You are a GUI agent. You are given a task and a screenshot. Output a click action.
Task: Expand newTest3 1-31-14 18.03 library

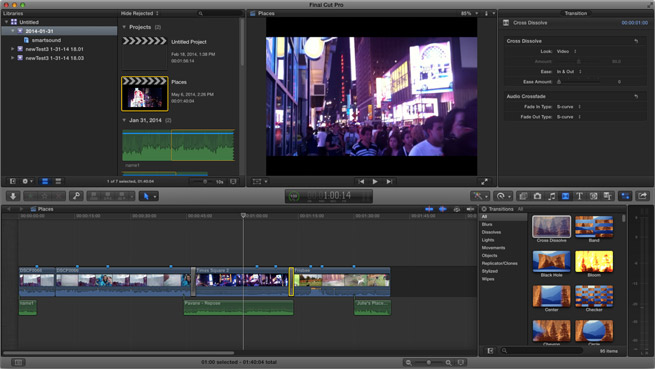13,58
